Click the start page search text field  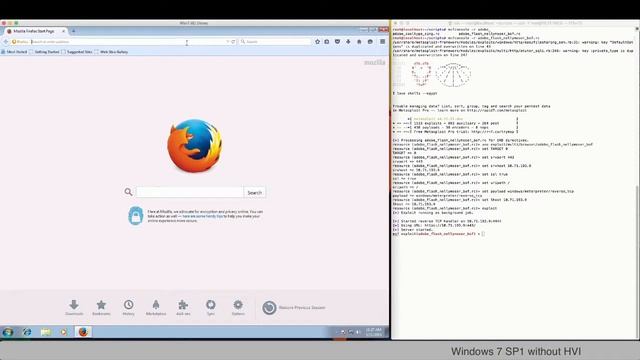pos(190,192)
